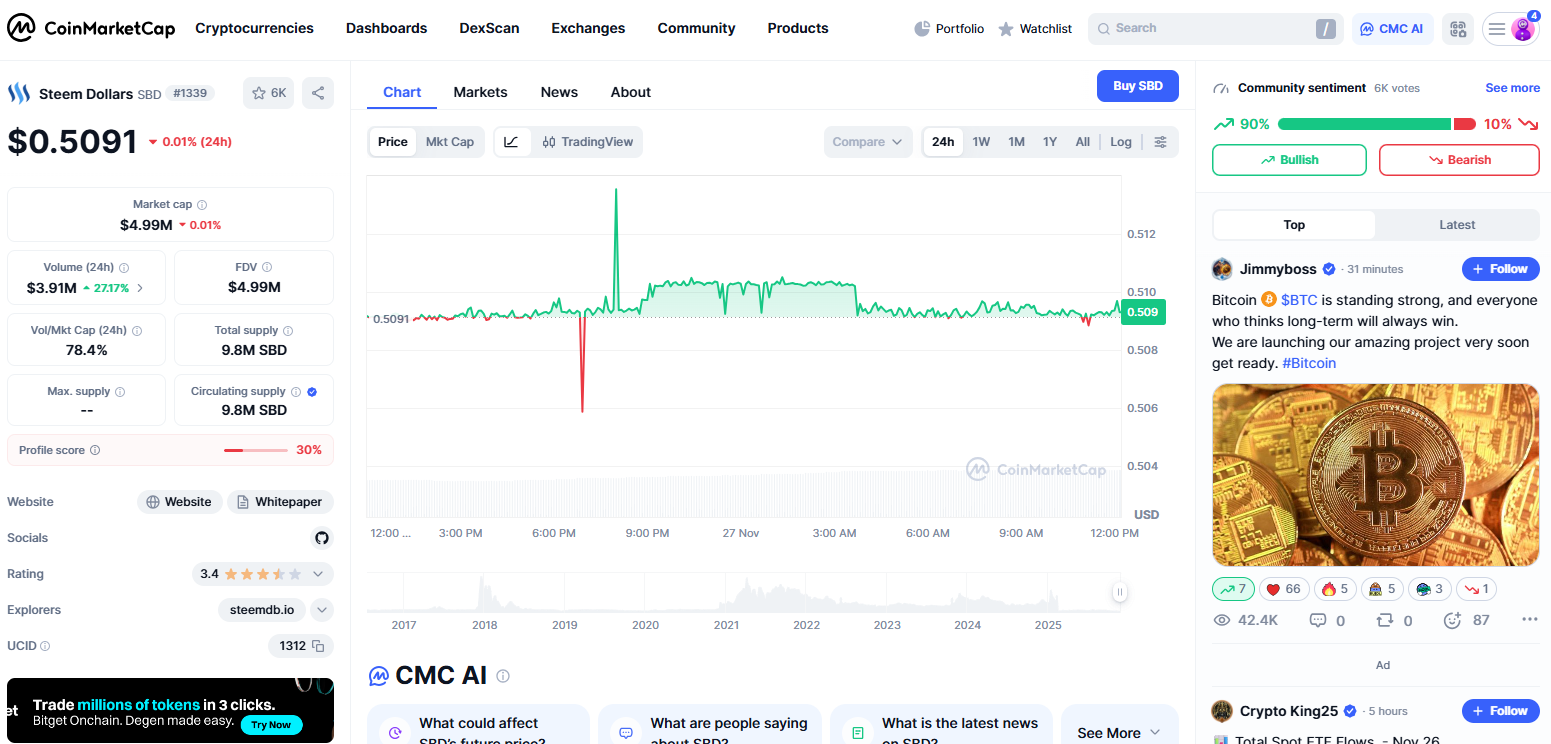This screenshot has width=1551, height=744.
Task: Switch to Latest posts tab
Action: [x=1456, y=225]
